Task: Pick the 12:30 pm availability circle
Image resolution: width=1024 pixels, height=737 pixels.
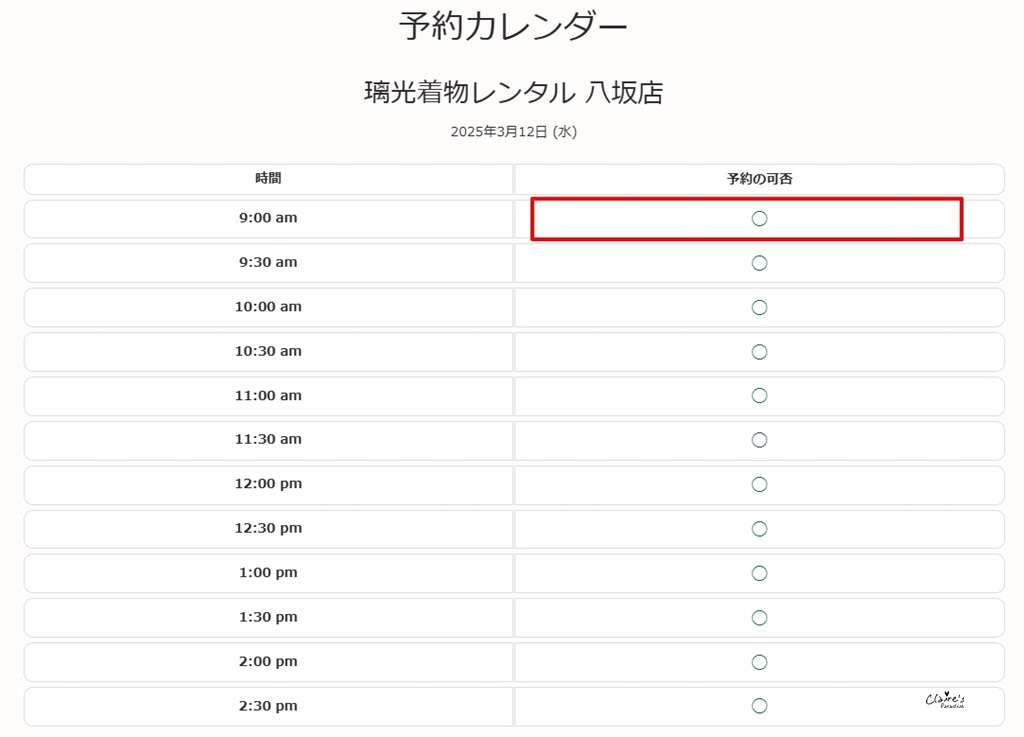Action: 759,529
